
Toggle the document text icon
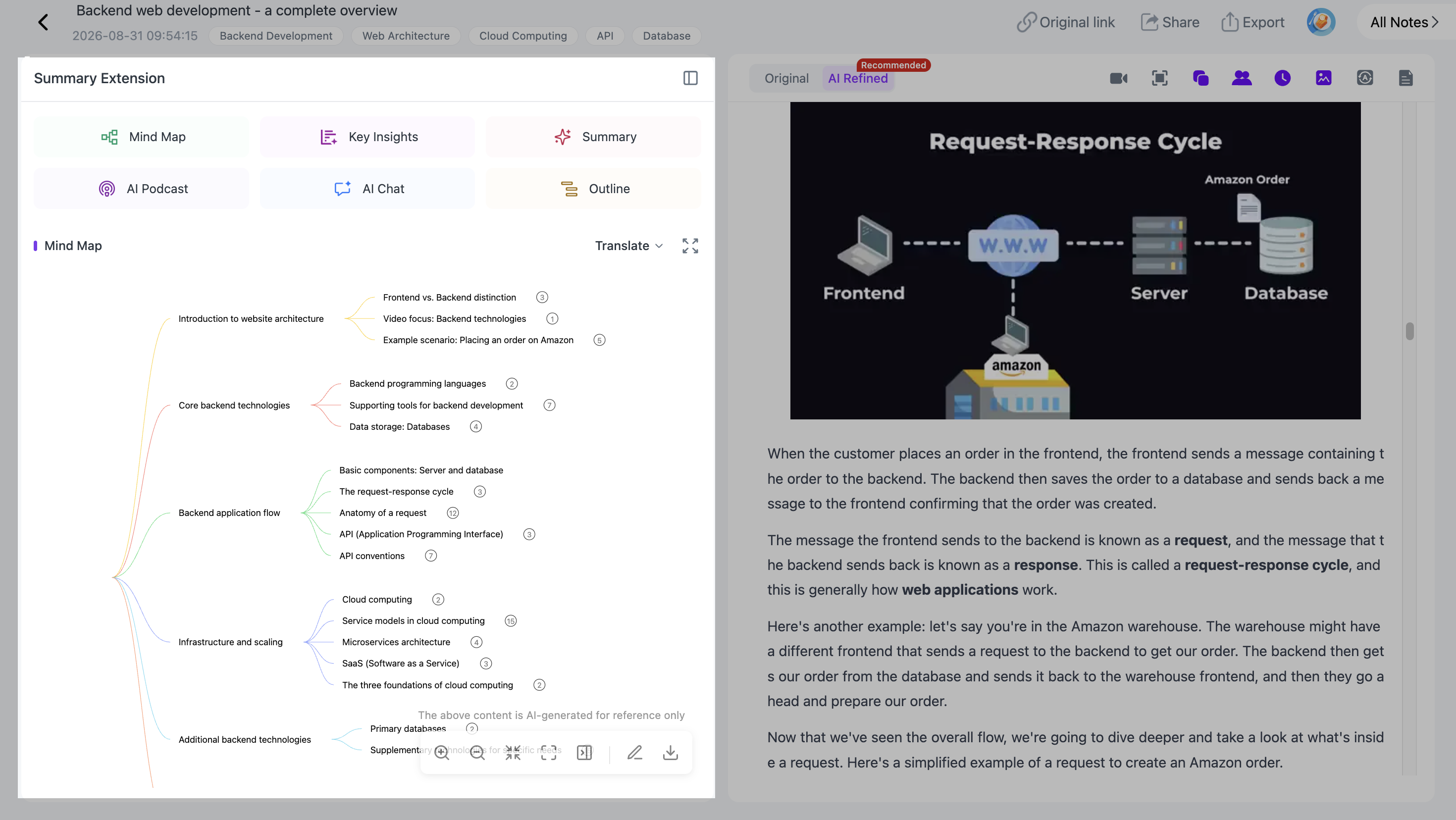click(1405, 78)
